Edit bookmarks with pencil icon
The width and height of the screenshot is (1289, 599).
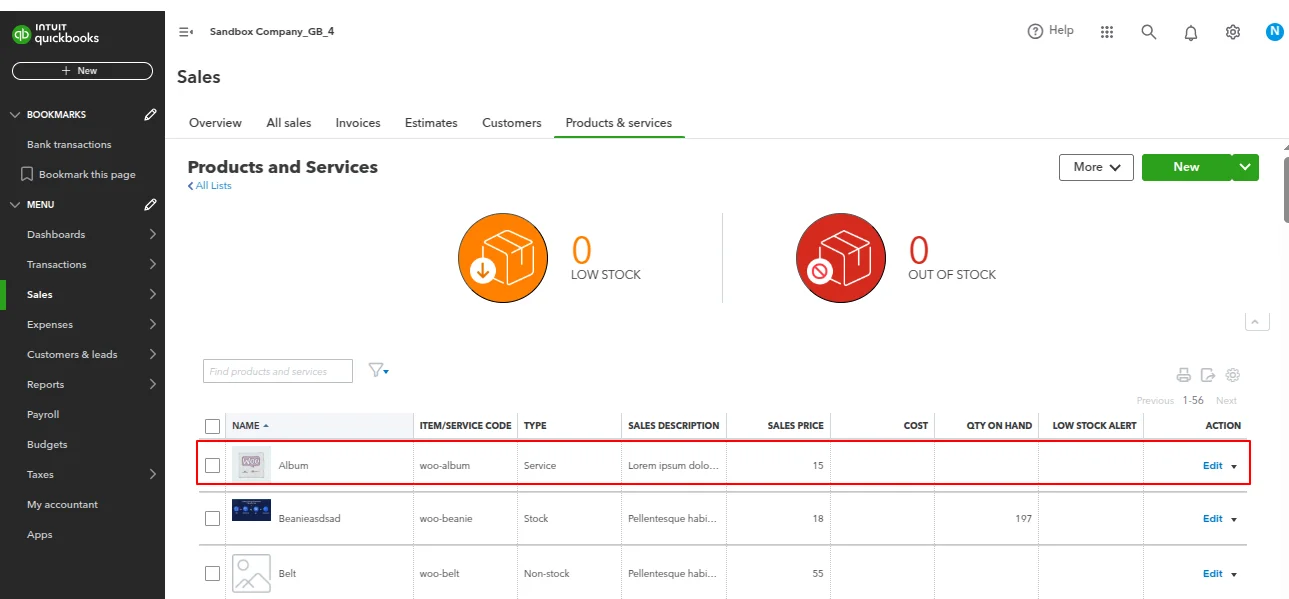click(x=150, y=115)
